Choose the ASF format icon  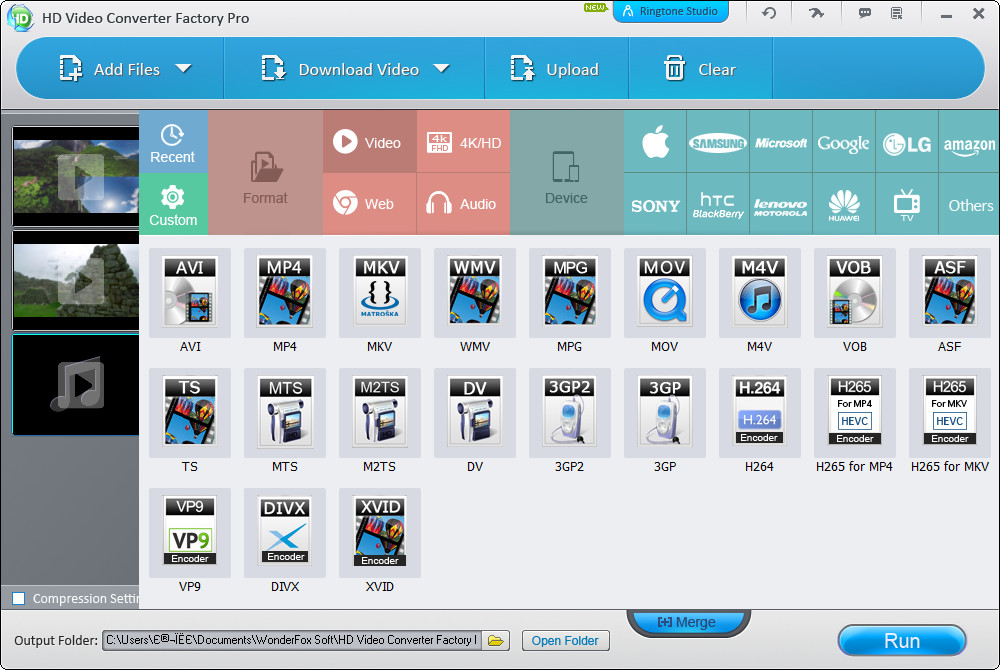point(950,293)
